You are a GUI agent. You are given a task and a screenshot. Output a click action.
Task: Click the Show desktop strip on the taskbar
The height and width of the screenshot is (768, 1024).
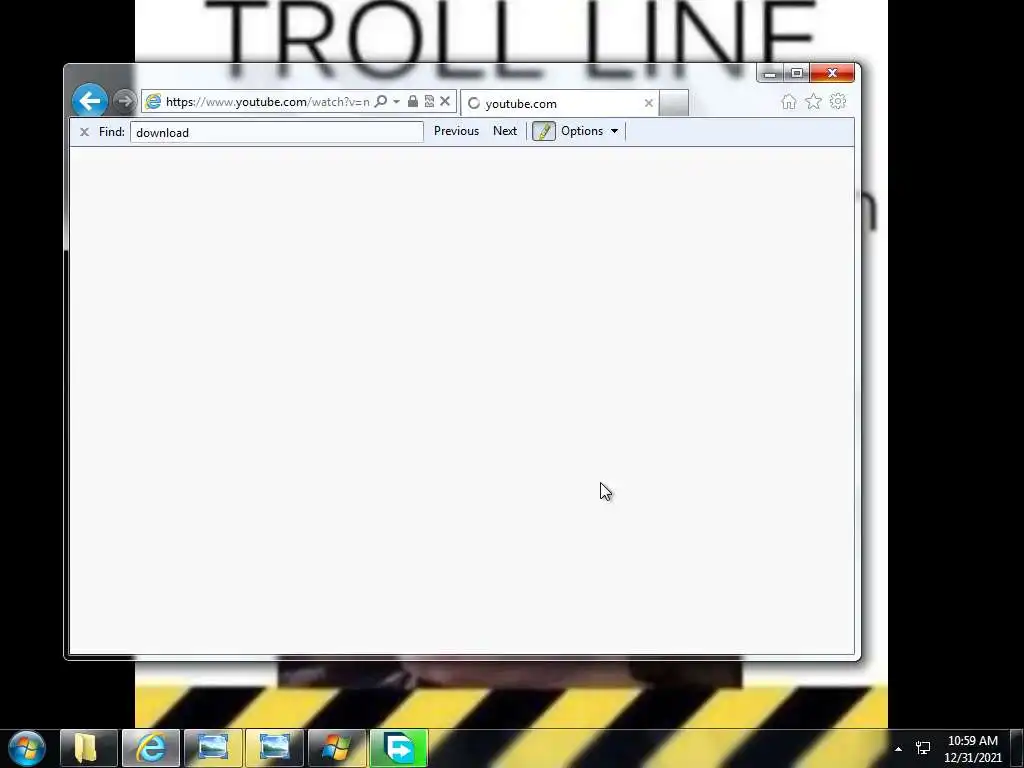coord(1017,748)
